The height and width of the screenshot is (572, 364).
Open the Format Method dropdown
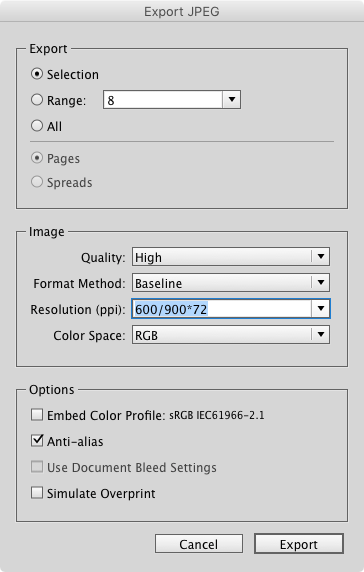(231, 283)
